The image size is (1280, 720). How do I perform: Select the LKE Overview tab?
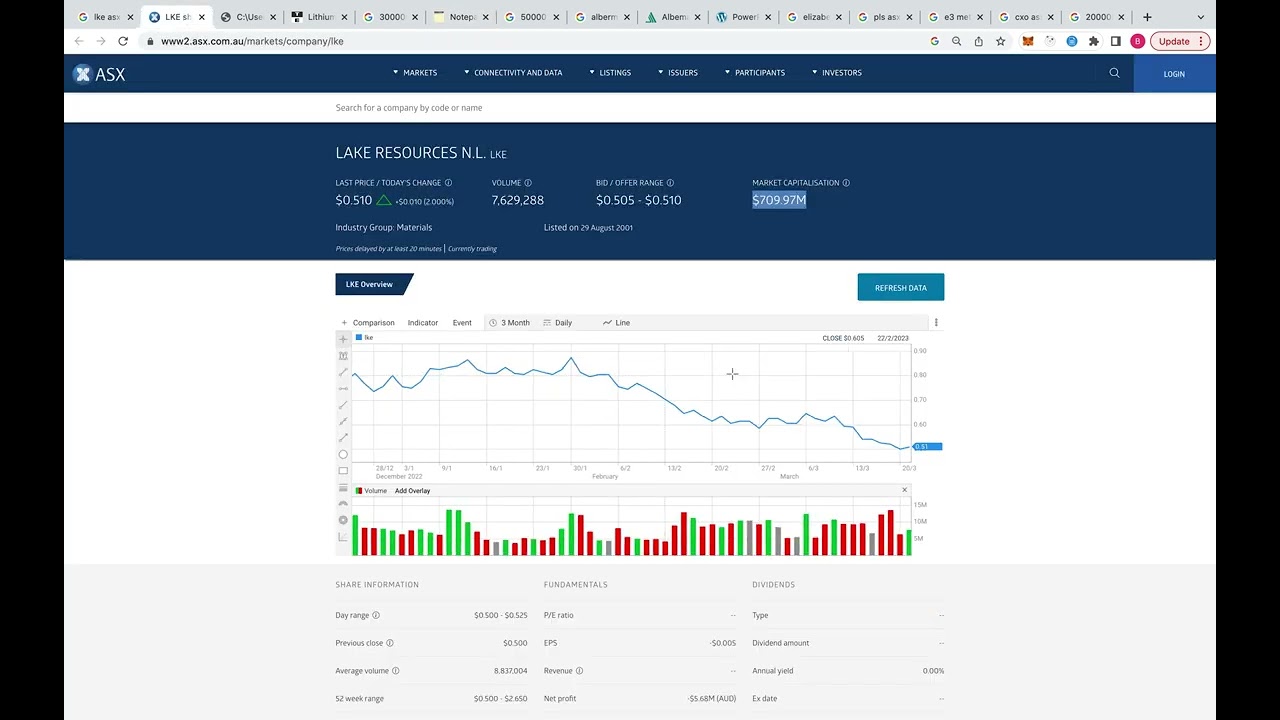coord(372,284)
